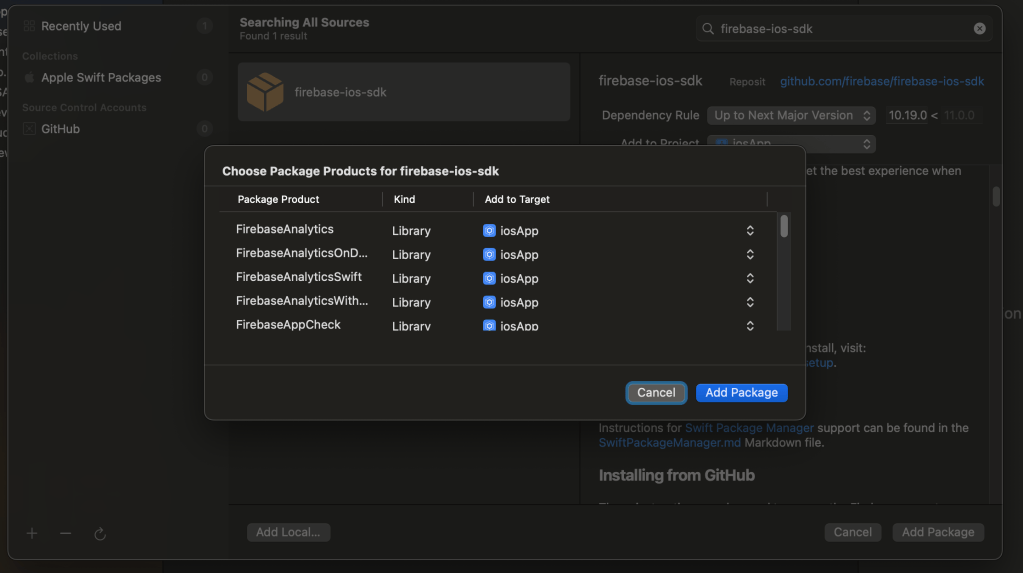
Task: Click the Add to Target column header
Action: [x=517, y=200]
